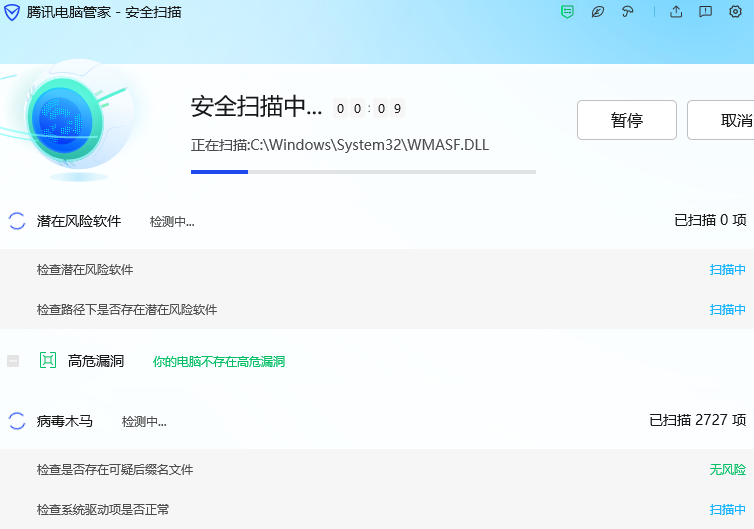Screen dimensions: 754x529
Task: Click the leaf icon in title bar
Action: (x=598, y=12)
